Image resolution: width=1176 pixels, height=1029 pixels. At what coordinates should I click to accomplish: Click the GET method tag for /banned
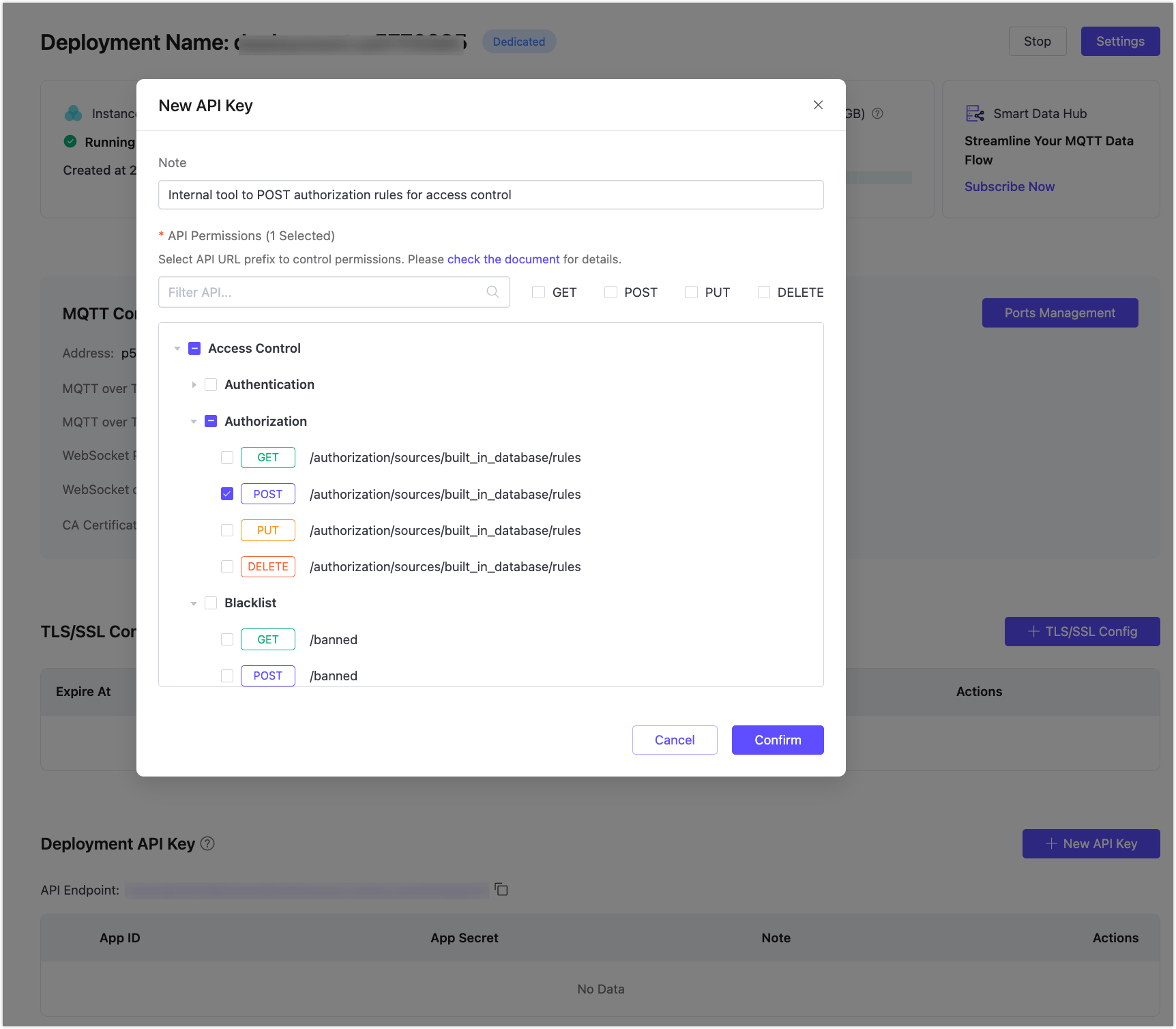click(267, 639)
